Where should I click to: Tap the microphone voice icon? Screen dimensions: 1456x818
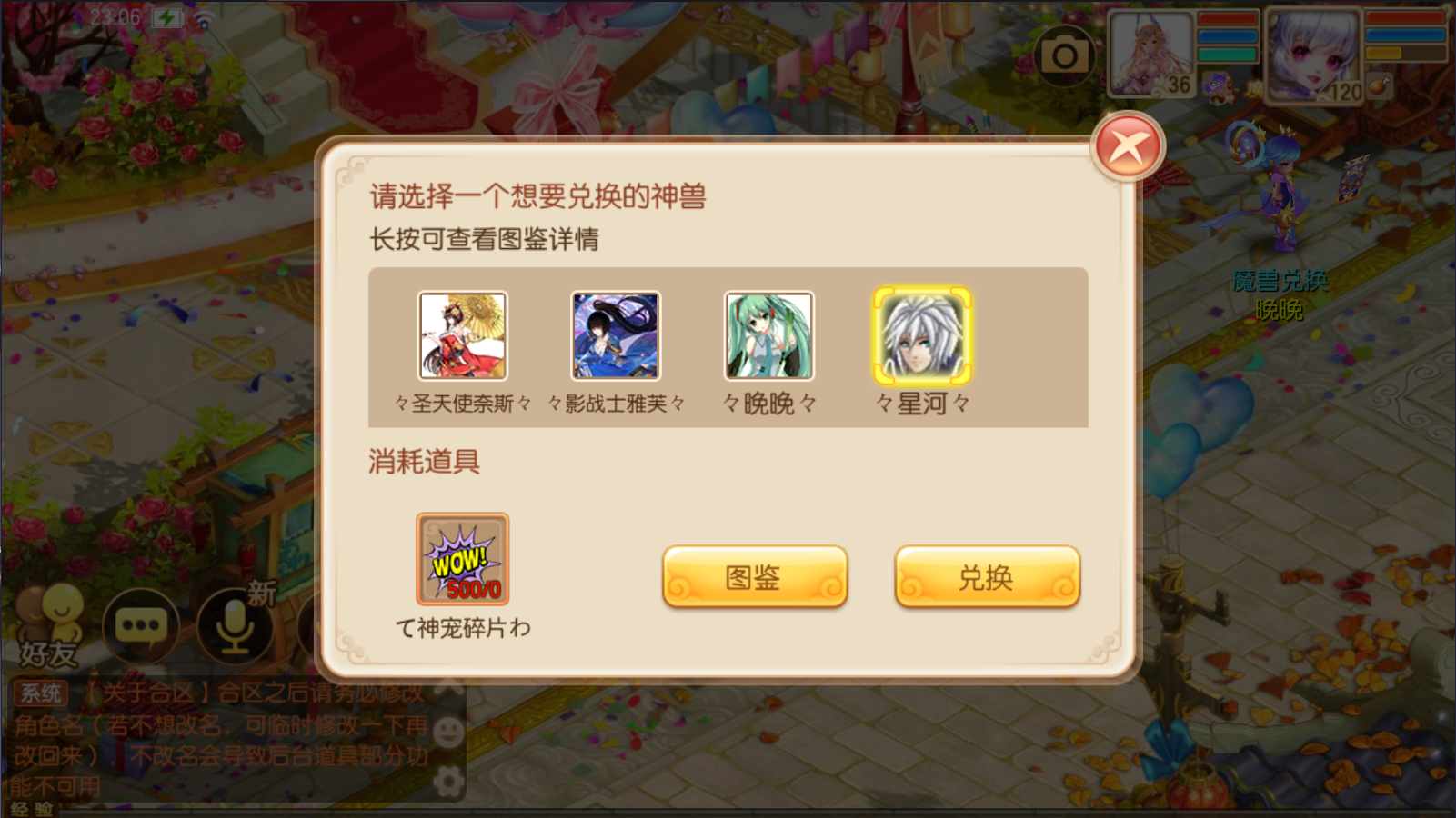[x=235, y=626]
